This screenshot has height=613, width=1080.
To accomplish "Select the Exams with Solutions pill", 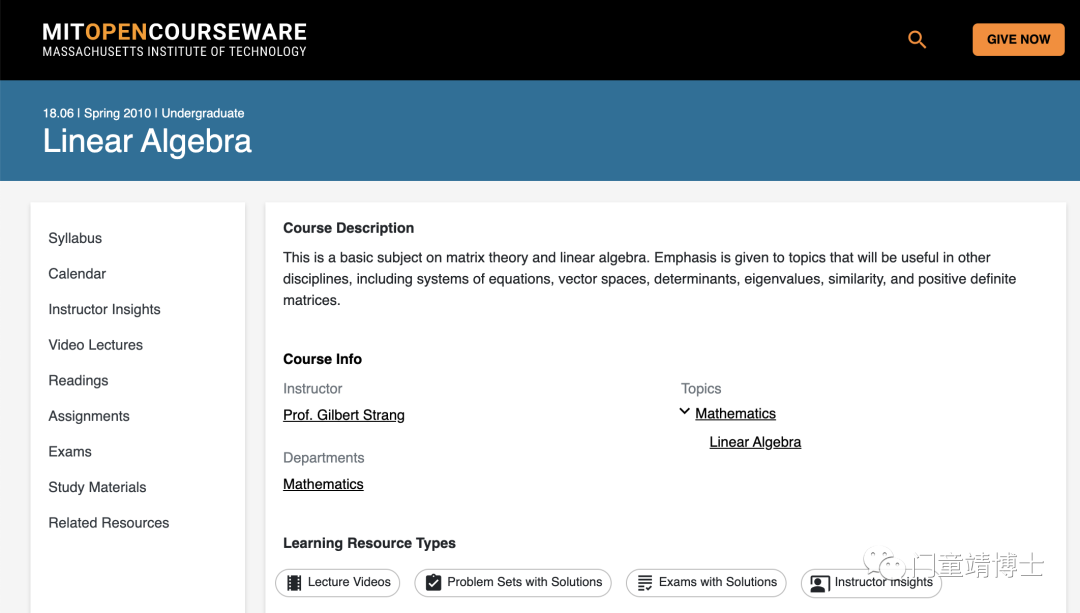I will click(x=706, y=583).
